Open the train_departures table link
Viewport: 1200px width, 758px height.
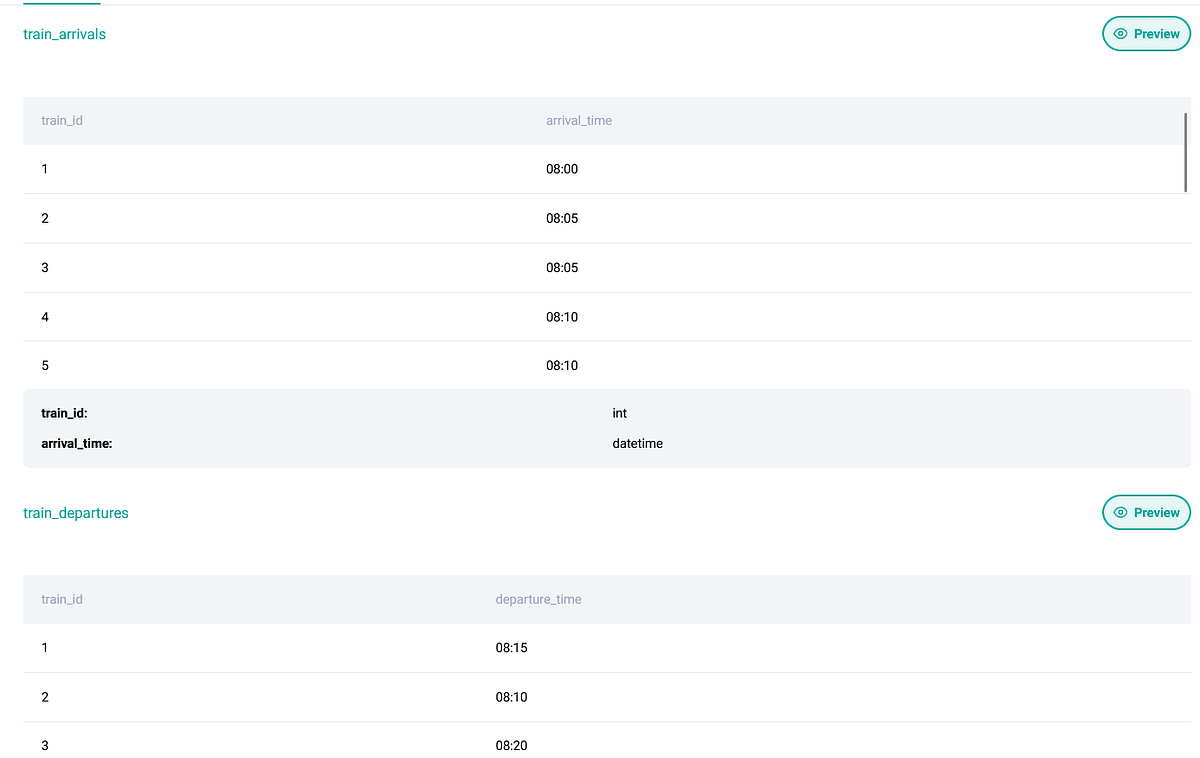coord(76,513)
